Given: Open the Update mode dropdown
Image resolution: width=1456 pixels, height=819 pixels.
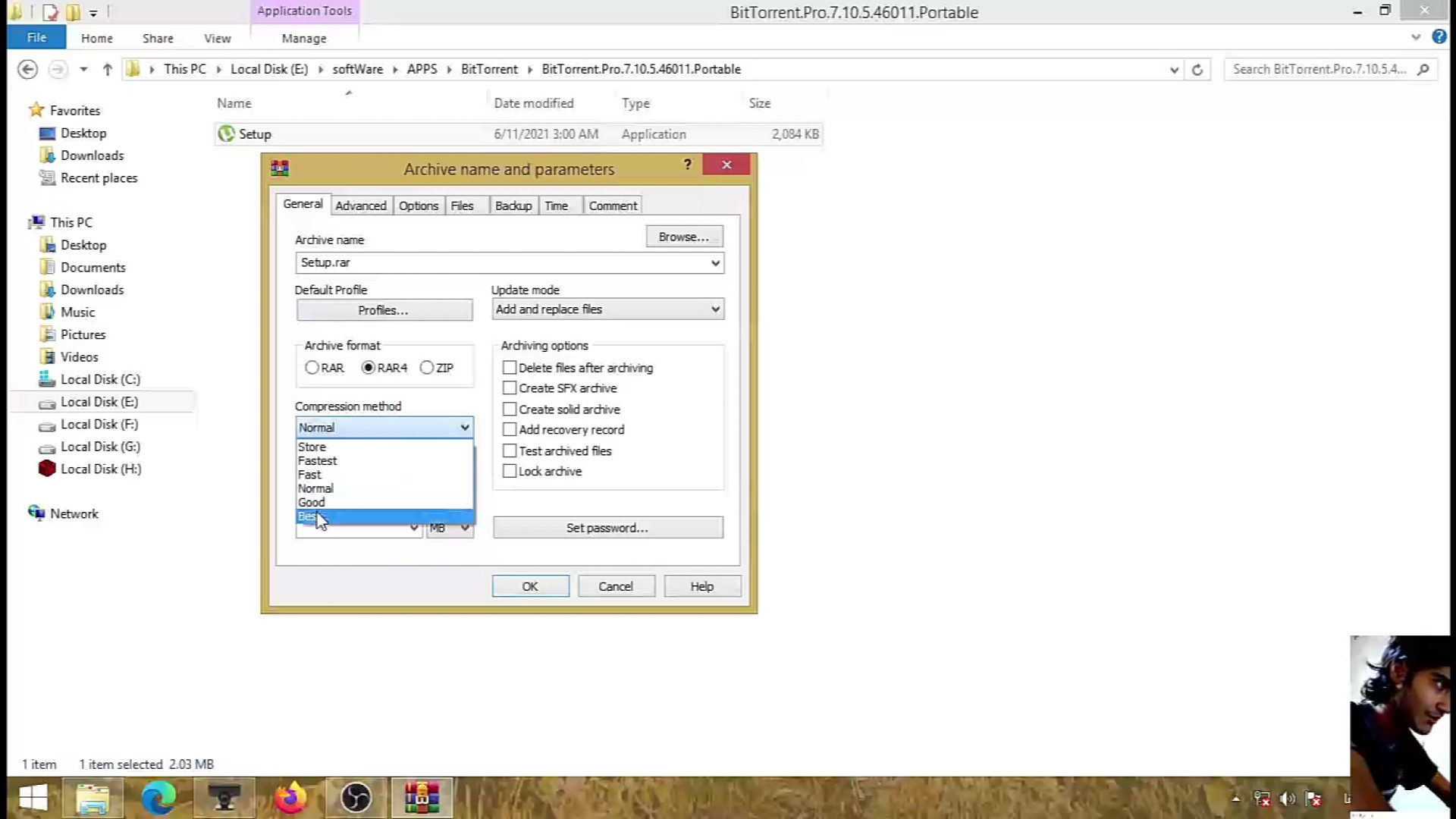Looking at the screenshot, I should pos(607,309).
